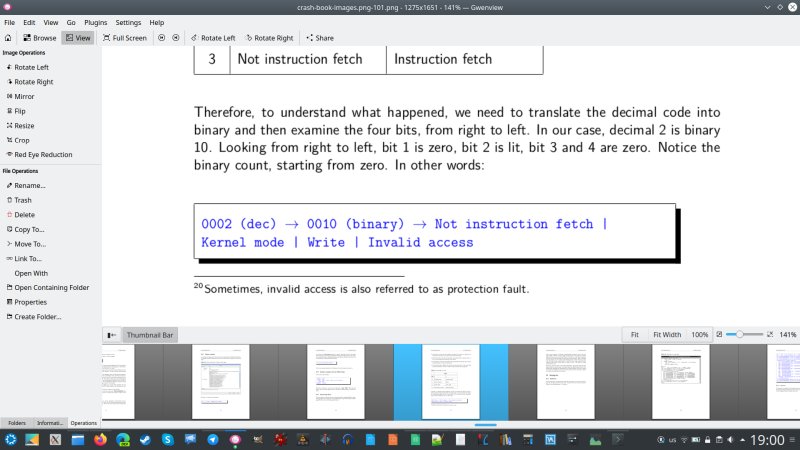Open the Share dropdown
This screenshot has height=450, width=800.
pyautogui.click(x=320, y=38)
